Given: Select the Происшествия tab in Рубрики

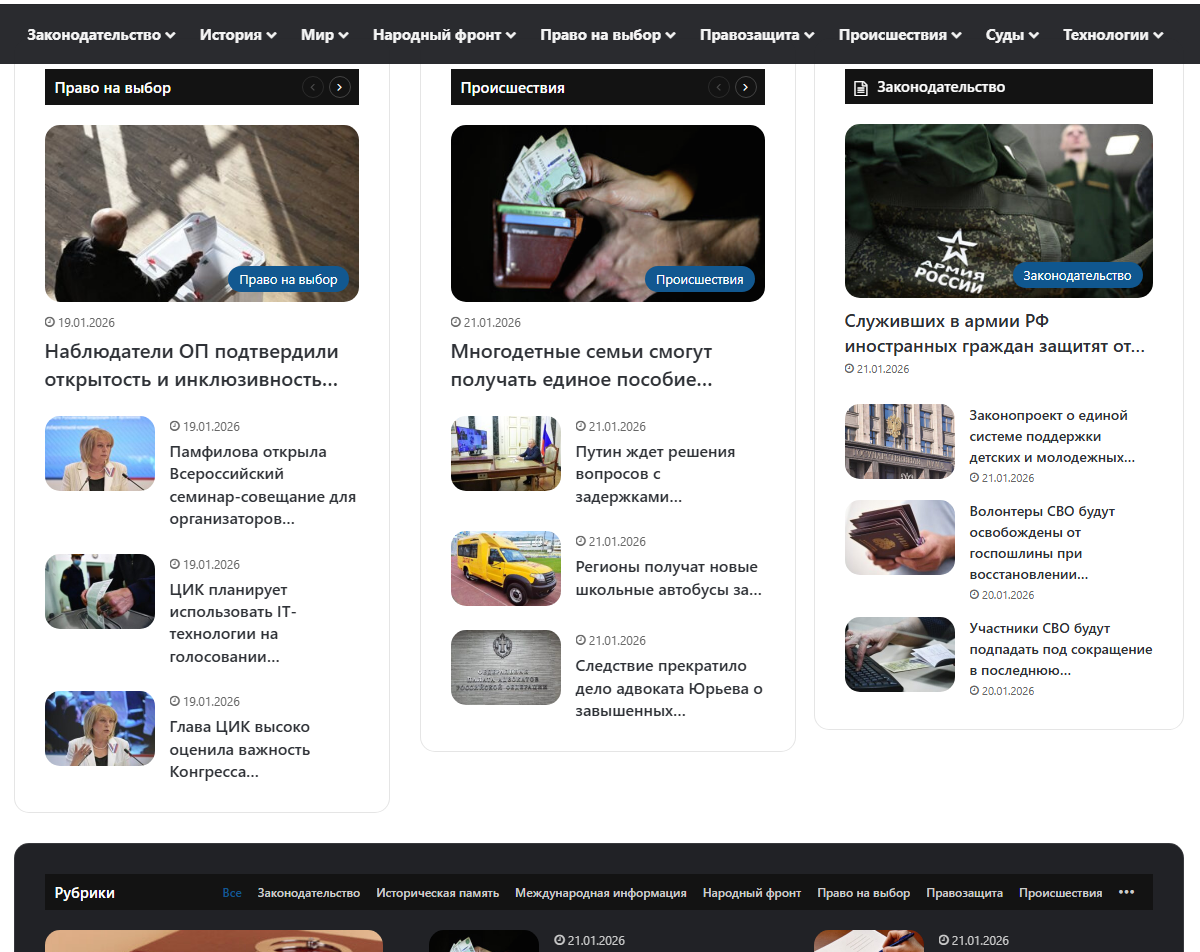Looking at the screenshot, I should [x=1061, y=893].
